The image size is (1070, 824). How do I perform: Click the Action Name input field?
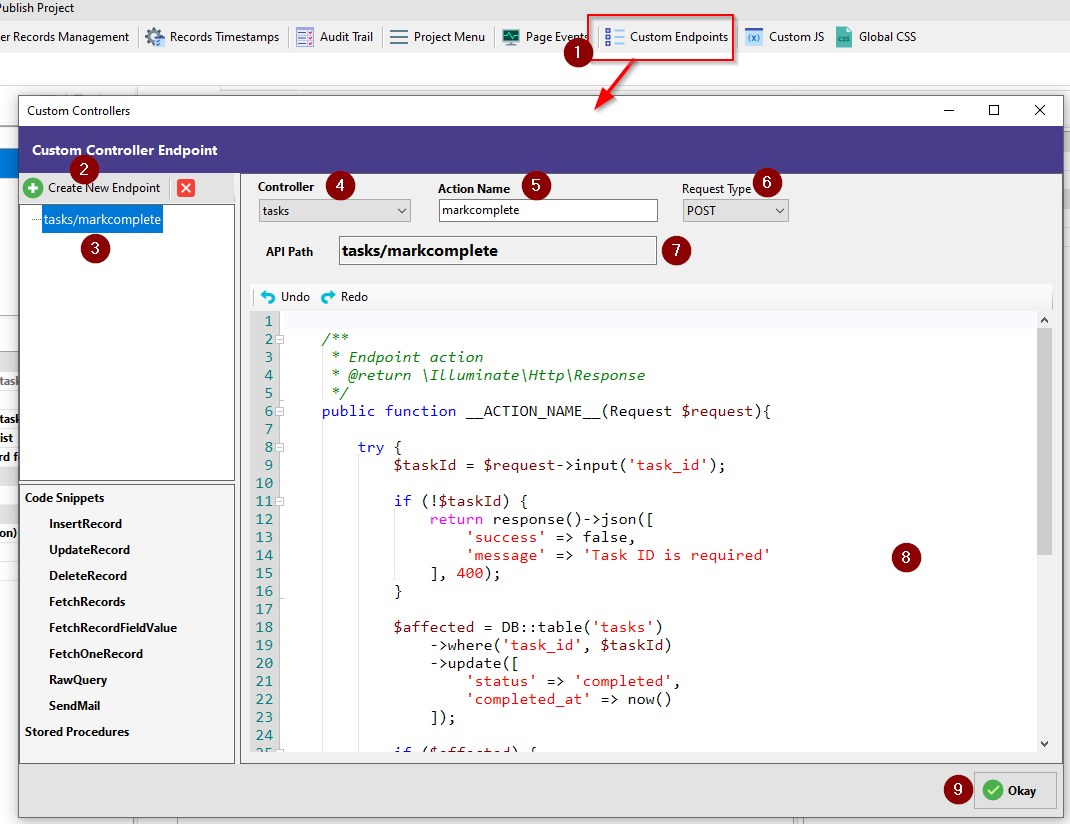point(547,210)
